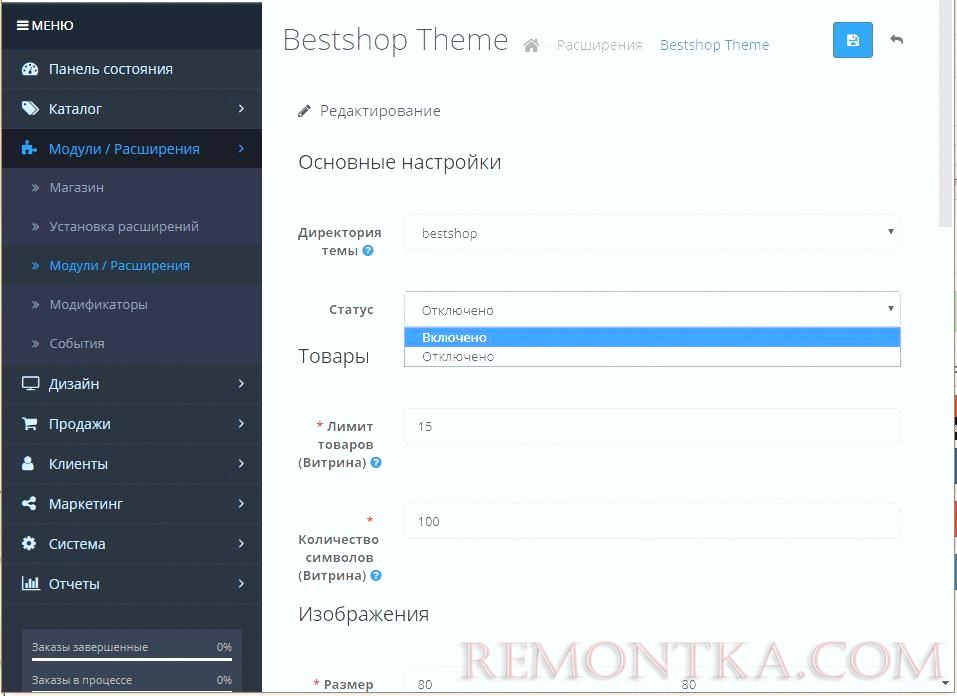957x696 pixels.
Task: Click the Маркетинг share icon
Action: 29,504
